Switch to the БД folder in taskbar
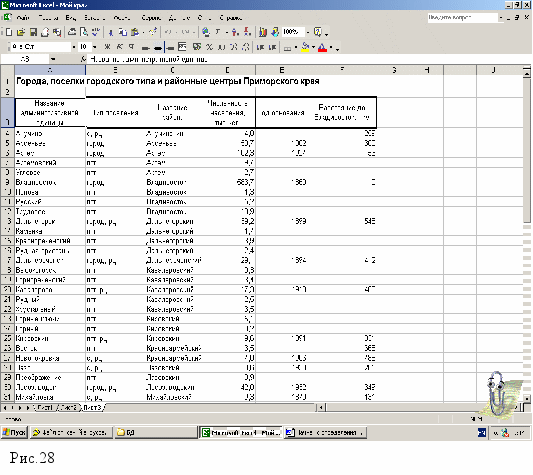Screen dimensions: 533x475 click(x=155, y=432)
